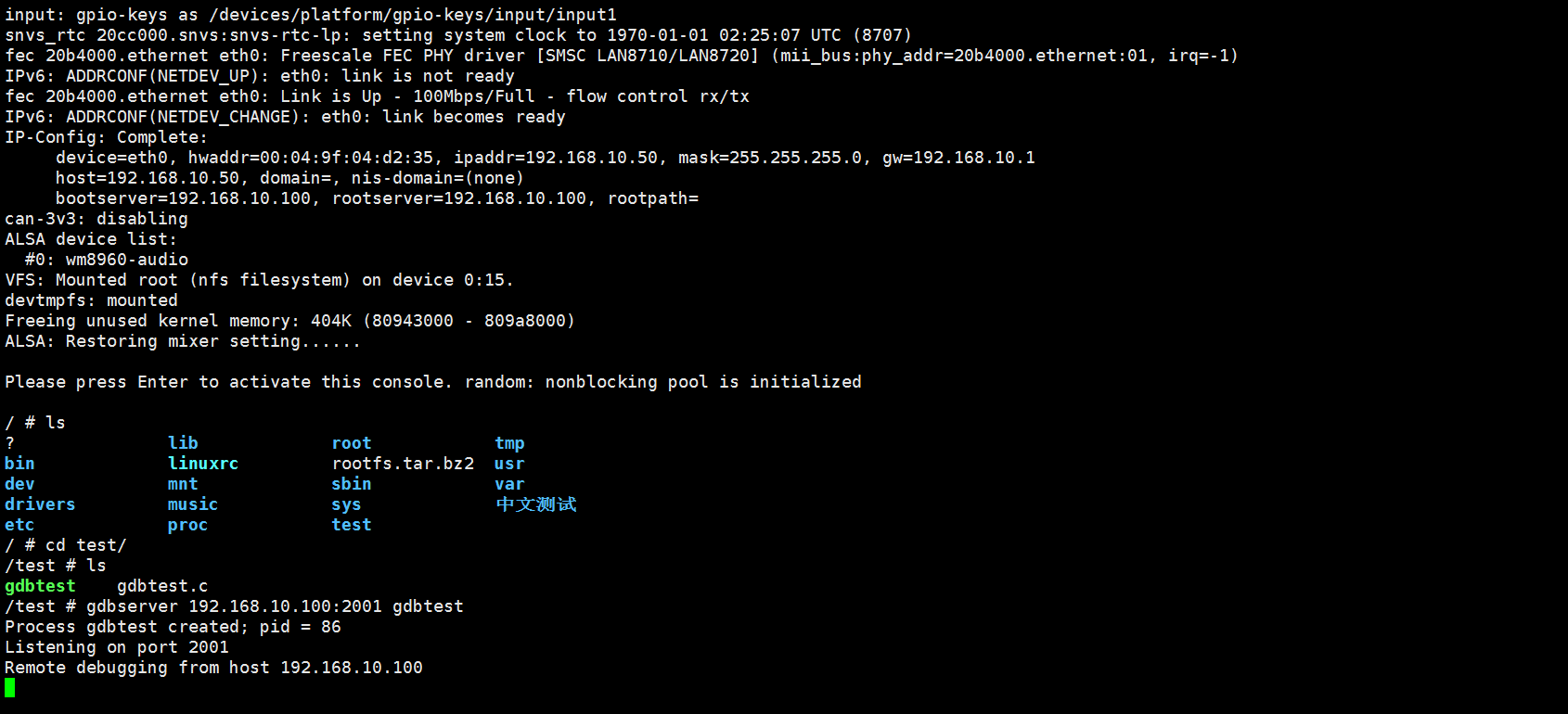Click the hwaddr 00:04:9f:04:d2:35 text
Image resolution: width=1568 pixels, height=714 pixels.
(311, 158)
